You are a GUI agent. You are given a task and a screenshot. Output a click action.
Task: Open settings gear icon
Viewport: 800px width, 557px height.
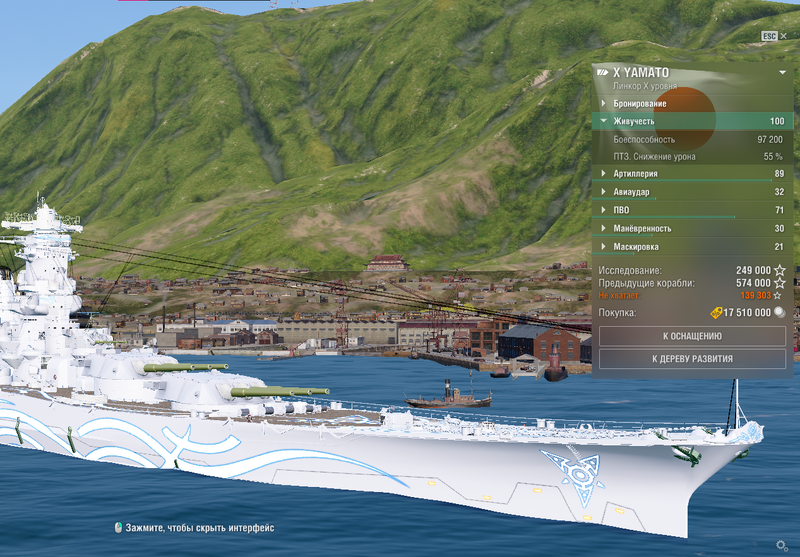click(782, 546)
